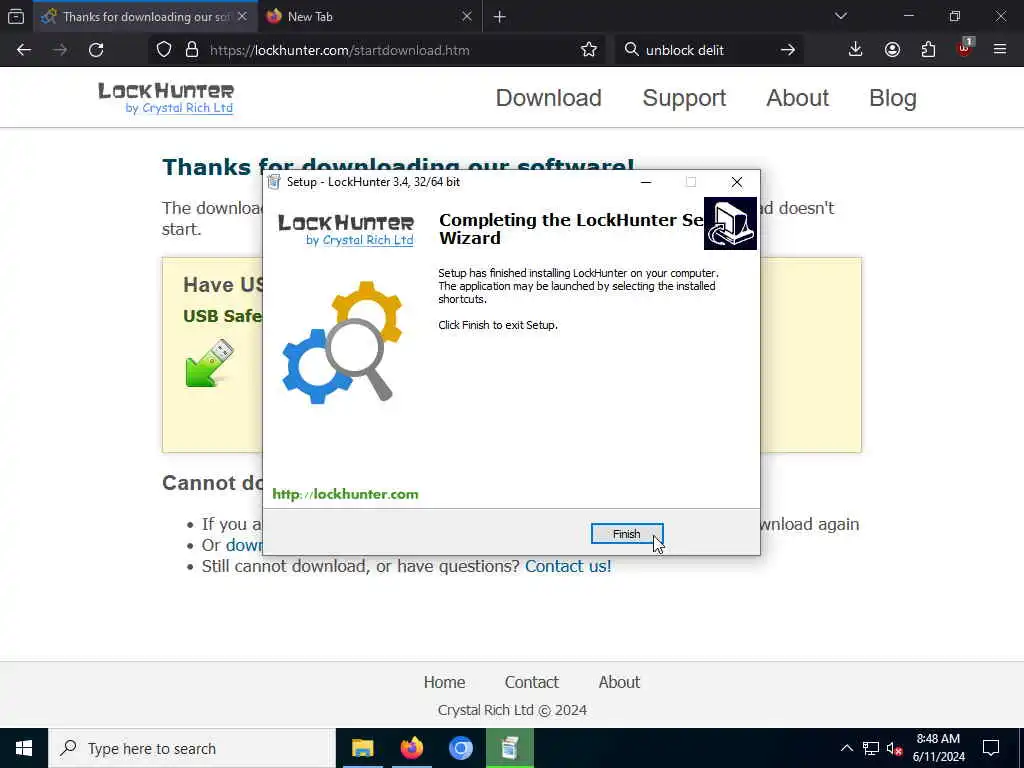Click the footer Contact link

coord(532,682)
